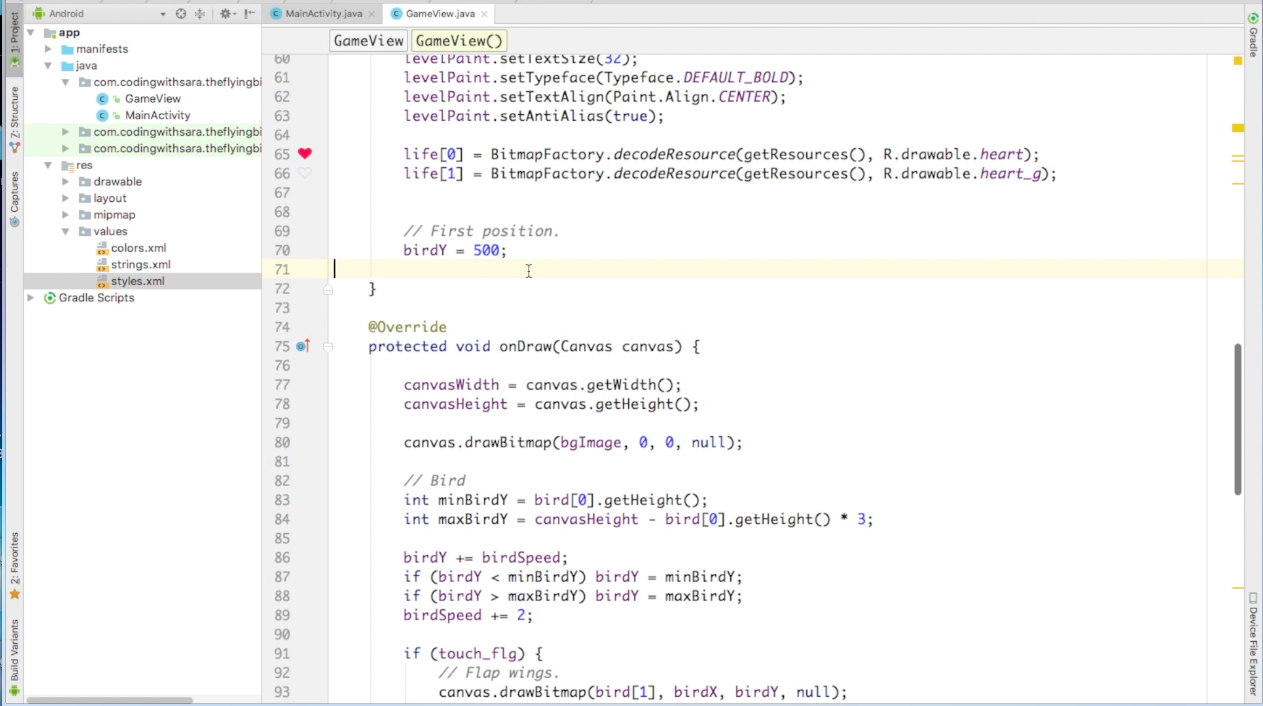Image resolution: width=1263 pixels, height=706 pixels.
Task: Expand the manifests folder
Action: 48,49
